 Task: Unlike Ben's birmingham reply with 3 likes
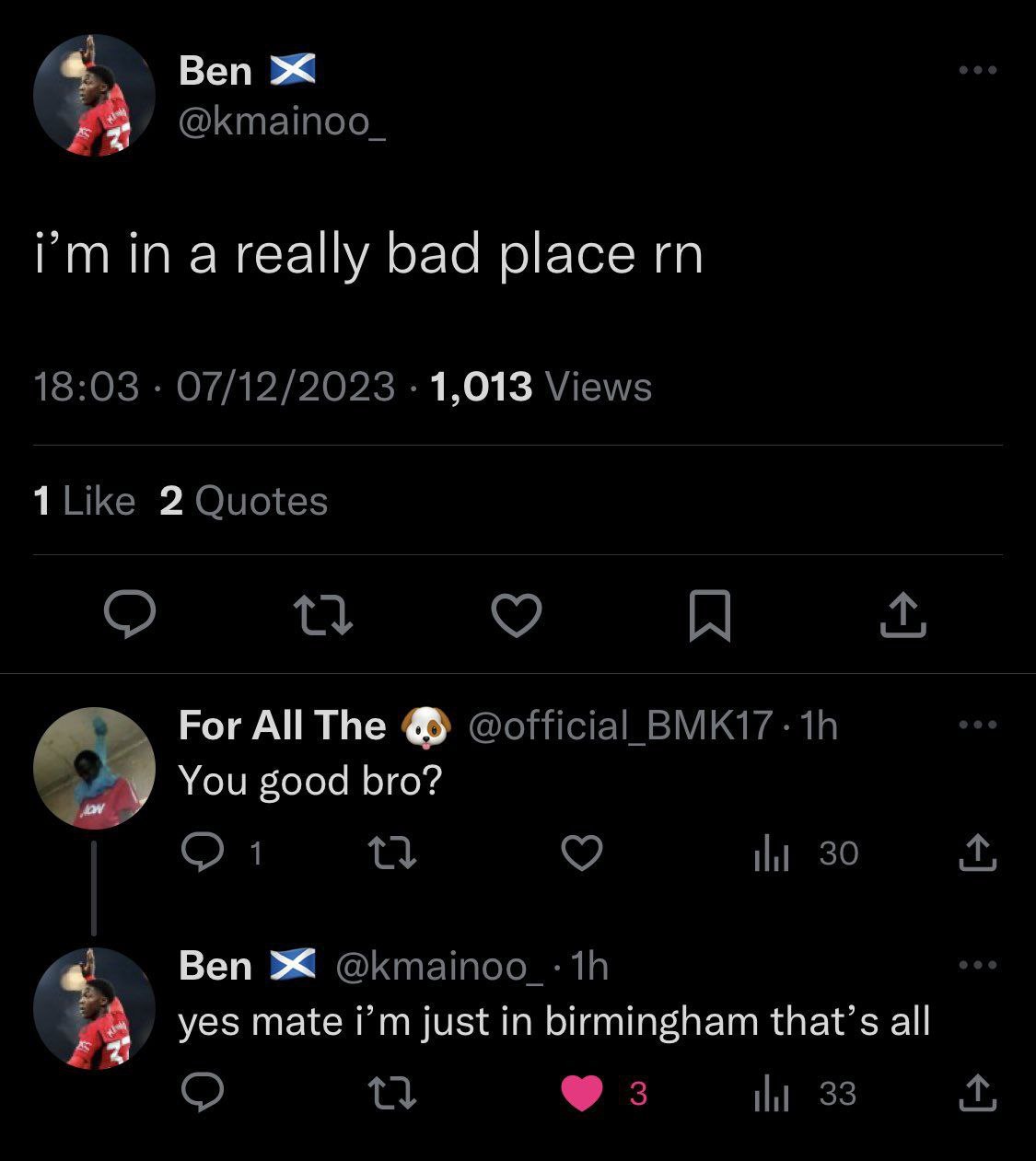[x=603, y=1093]
